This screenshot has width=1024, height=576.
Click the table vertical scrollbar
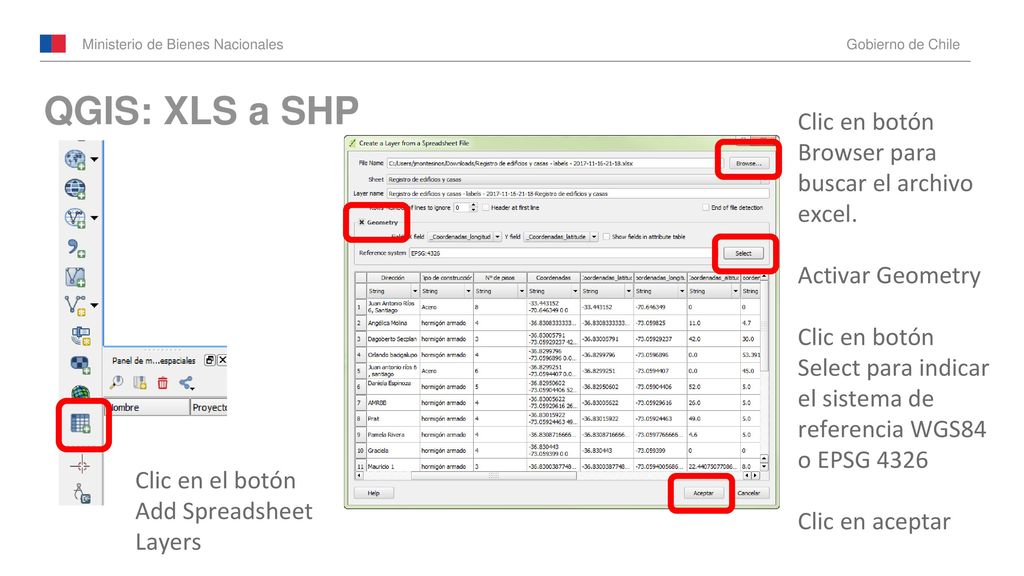click(764, 372)
